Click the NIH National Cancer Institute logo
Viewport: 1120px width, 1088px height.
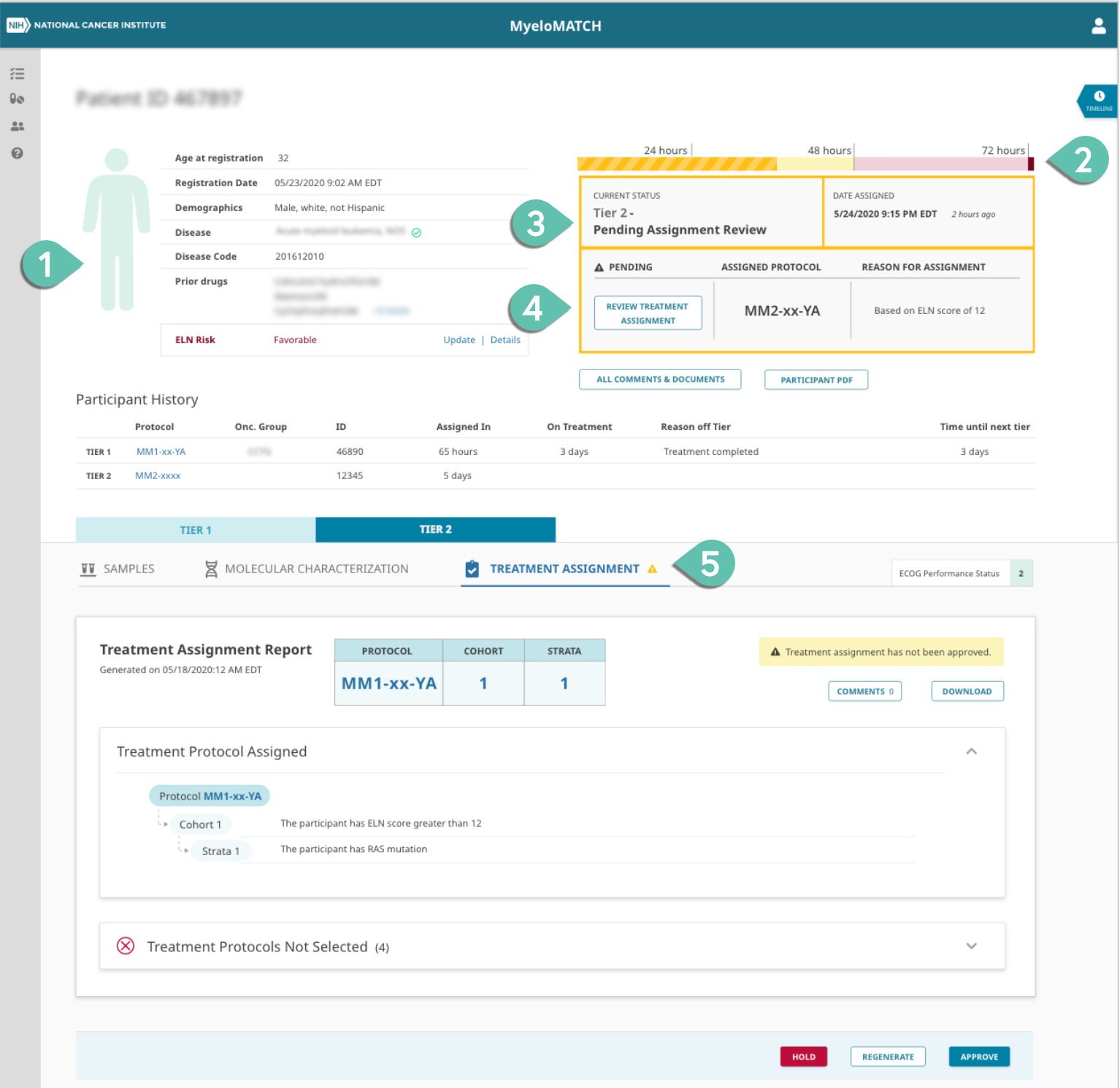86,25
